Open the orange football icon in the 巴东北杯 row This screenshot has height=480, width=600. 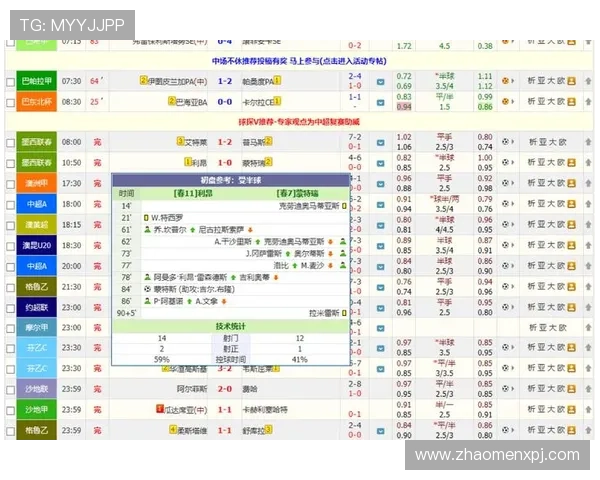point(506,101)
